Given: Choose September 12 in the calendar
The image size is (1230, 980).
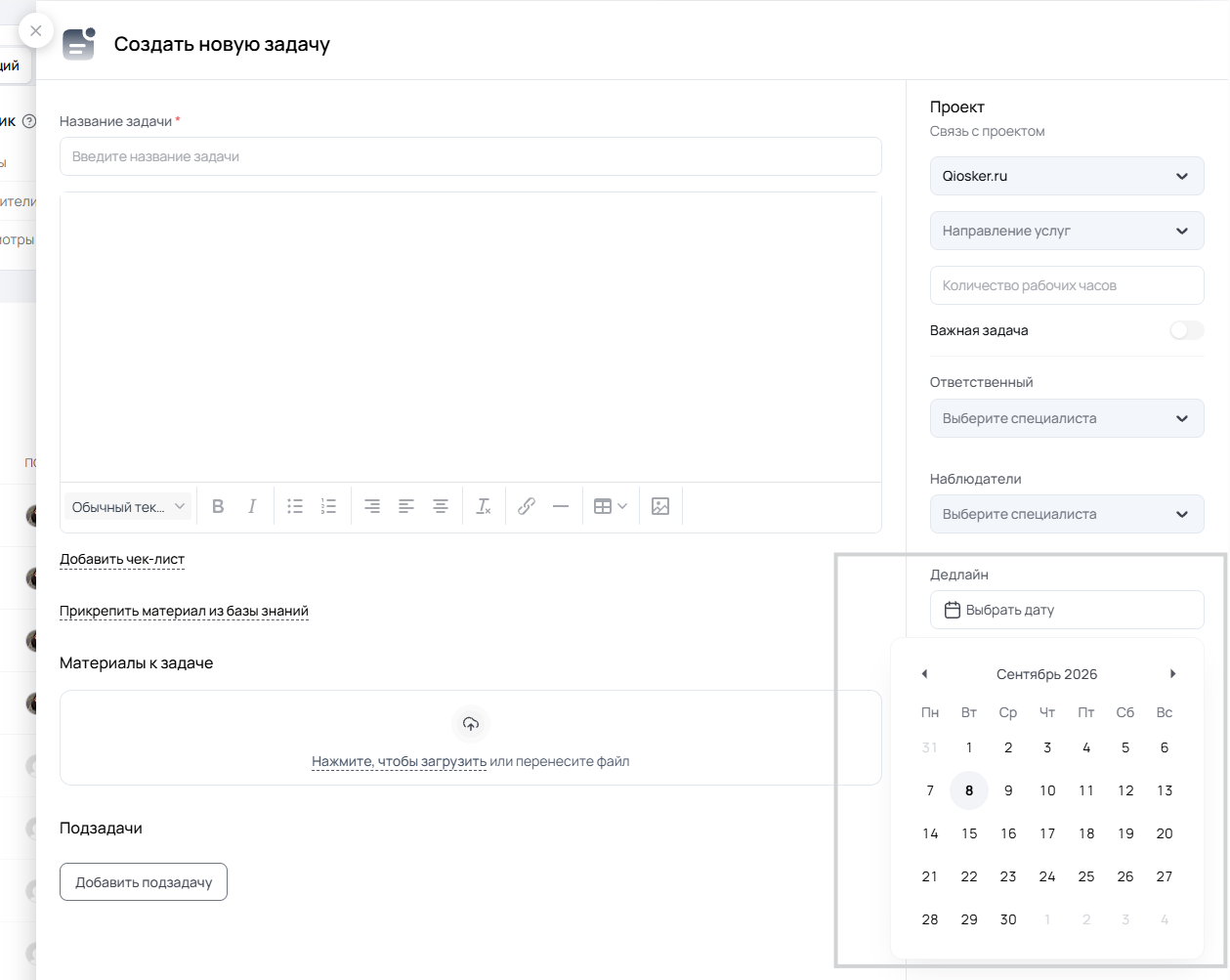Looking at the screenshot, I should tap(1125, 790).
